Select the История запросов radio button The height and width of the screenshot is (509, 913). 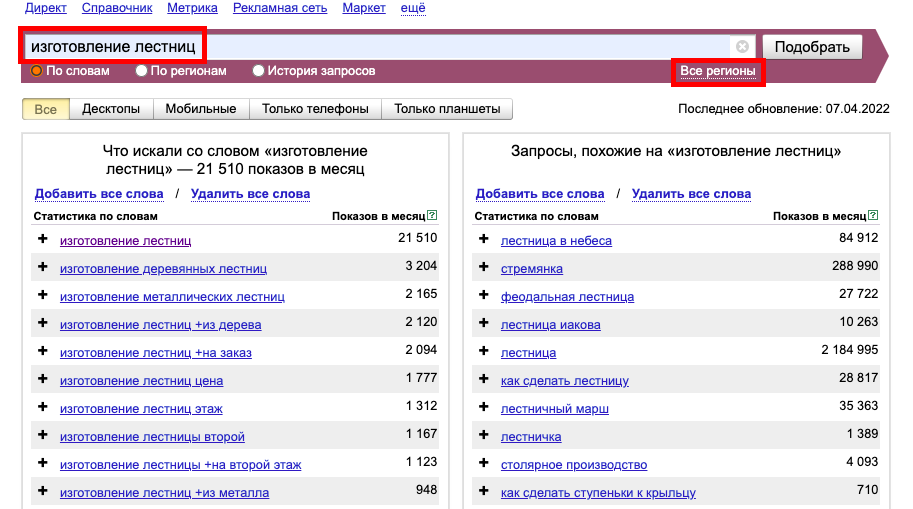pyautogui.click(x=259, y=71)
